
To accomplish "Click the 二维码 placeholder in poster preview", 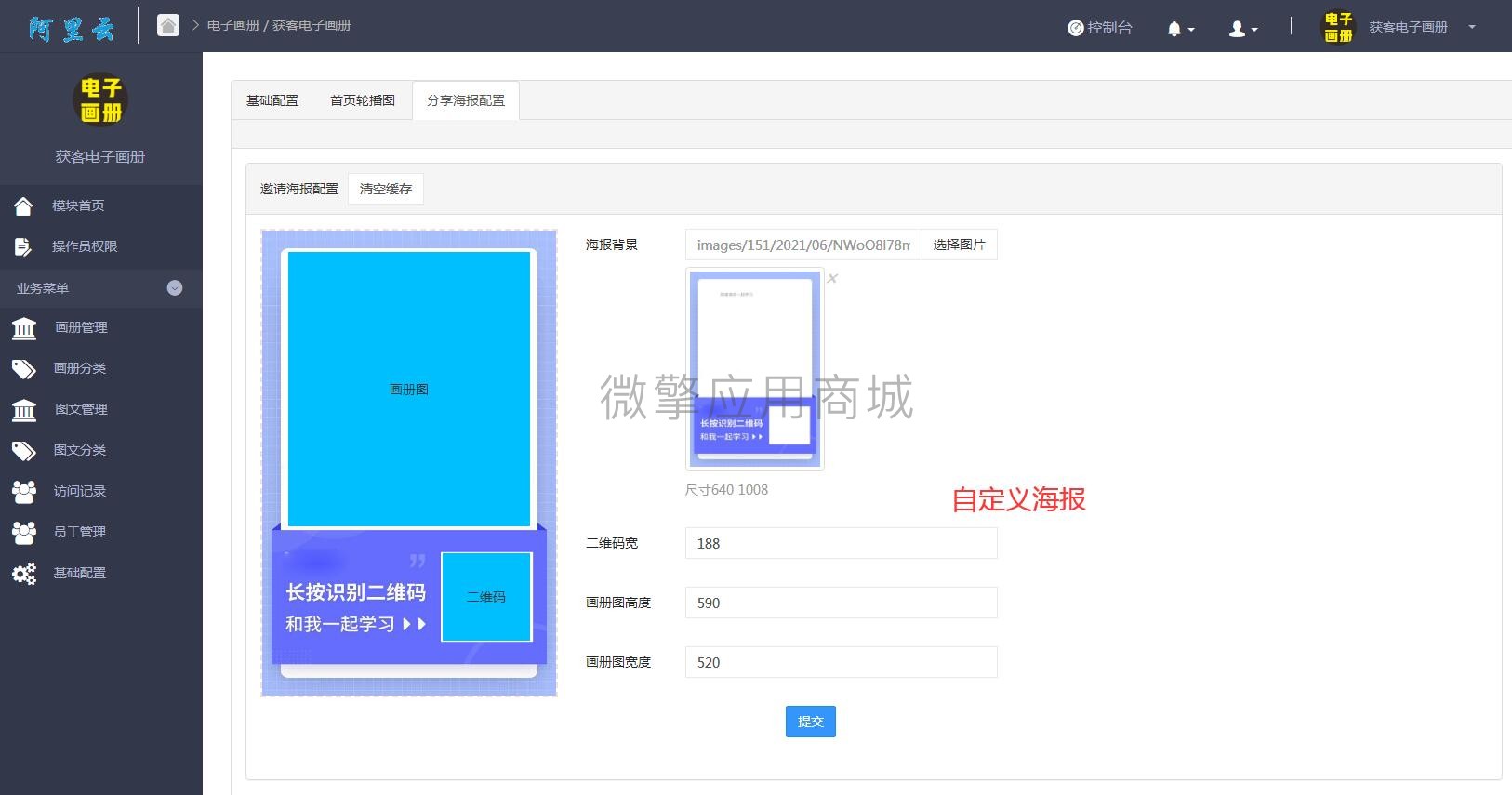I will pos(486,597).
